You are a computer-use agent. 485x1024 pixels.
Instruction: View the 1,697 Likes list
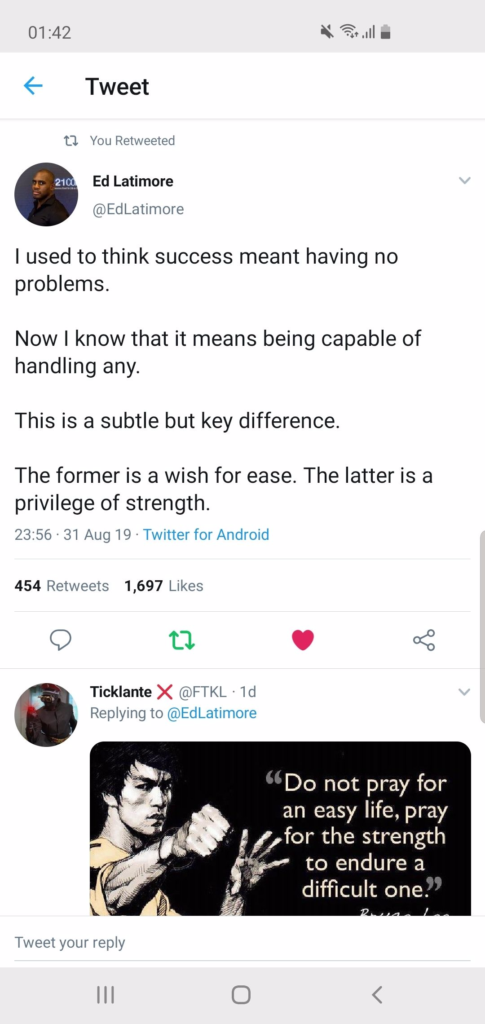point(163,586)
